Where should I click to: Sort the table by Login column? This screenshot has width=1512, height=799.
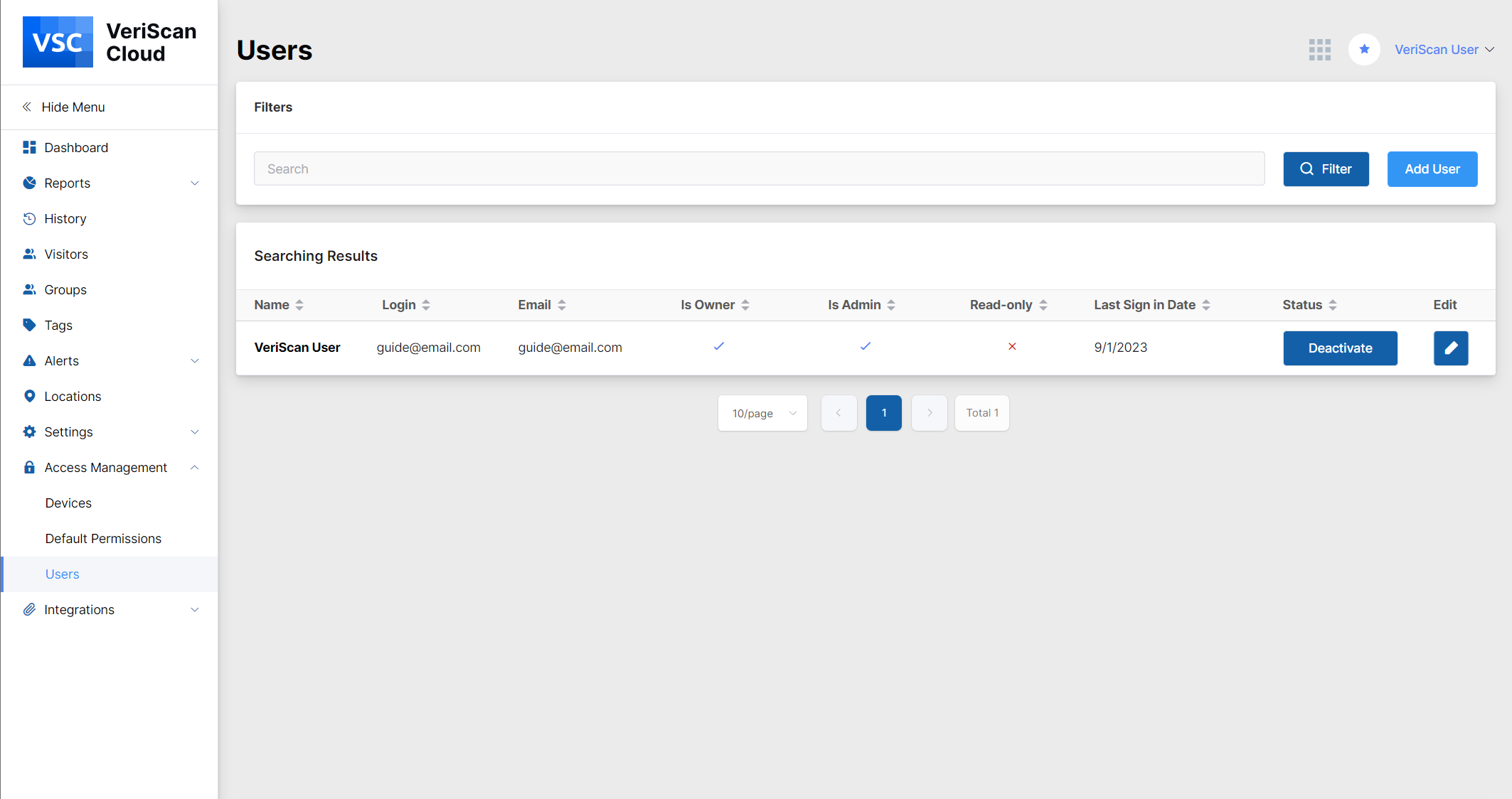(426, 305)
